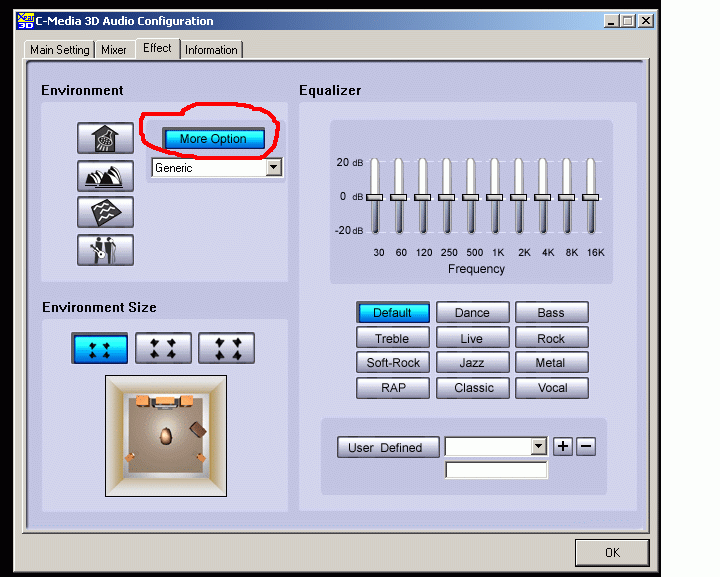Remove user preset with minus button
This screenshot has height=577, width=720.
(586, 446)
